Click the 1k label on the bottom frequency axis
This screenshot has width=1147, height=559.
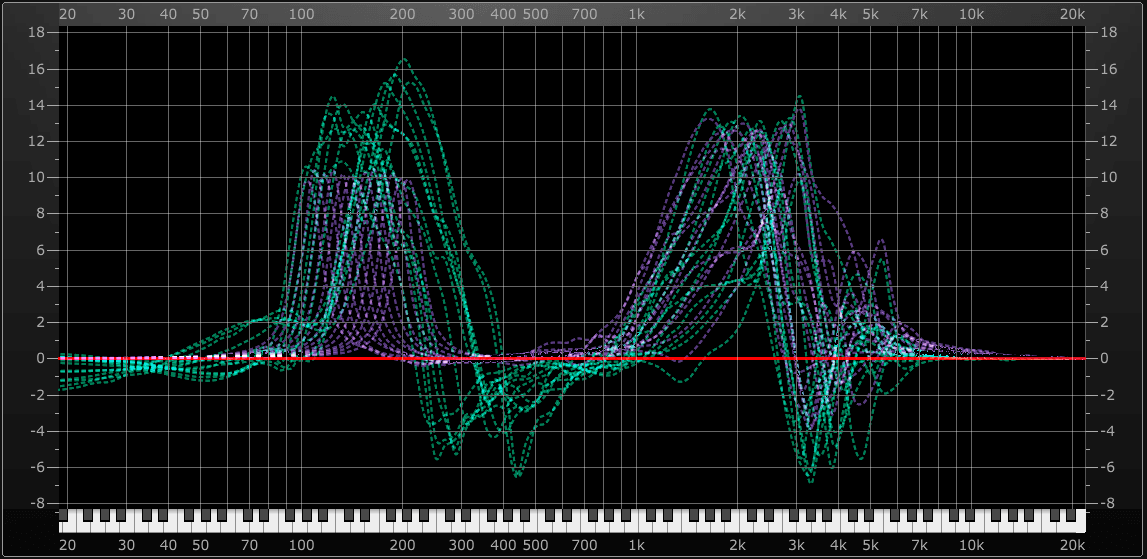coord(636,545)
